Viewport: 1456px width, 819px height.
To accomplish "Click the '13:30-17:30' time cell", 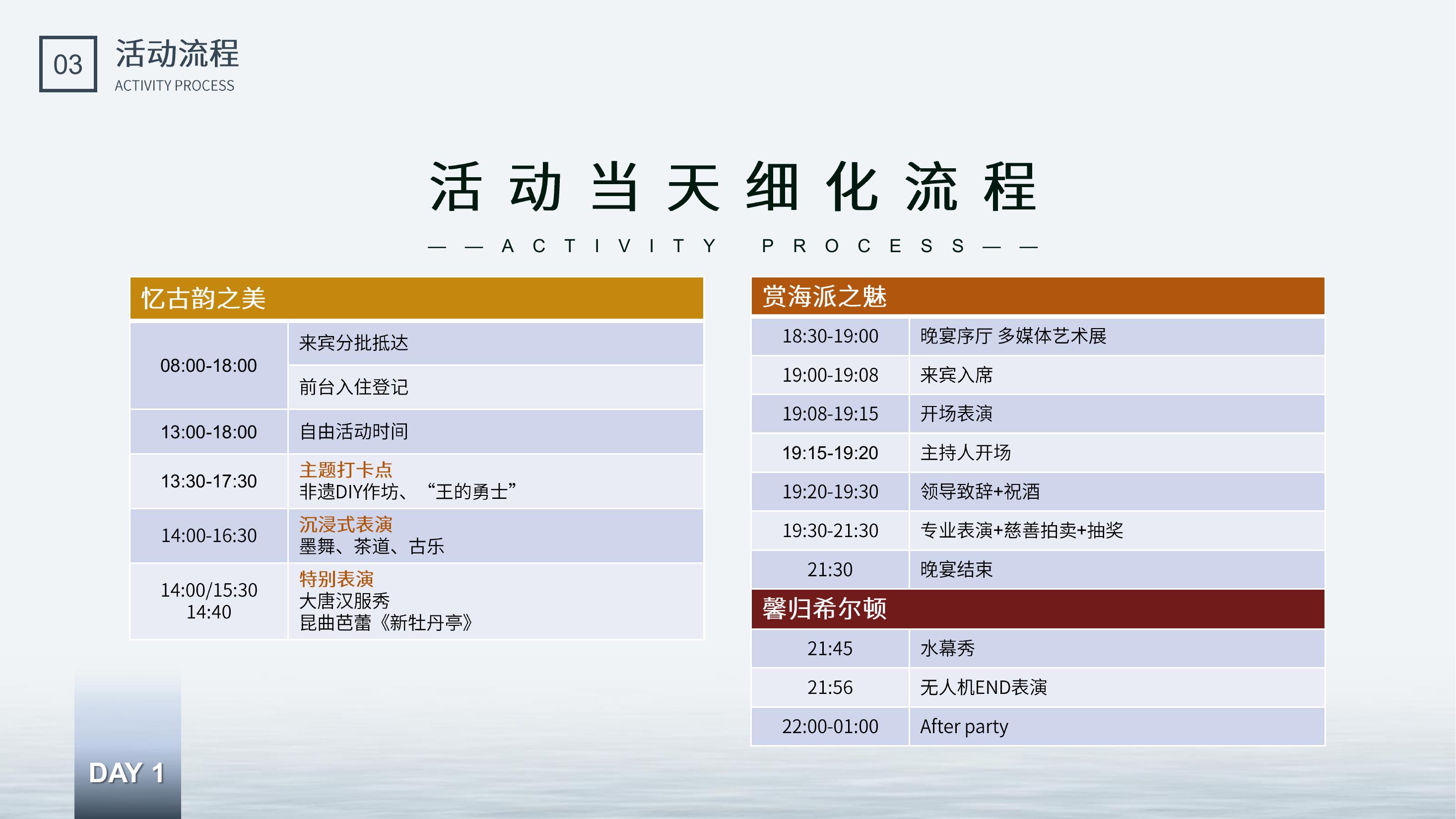I will point(208,481).
